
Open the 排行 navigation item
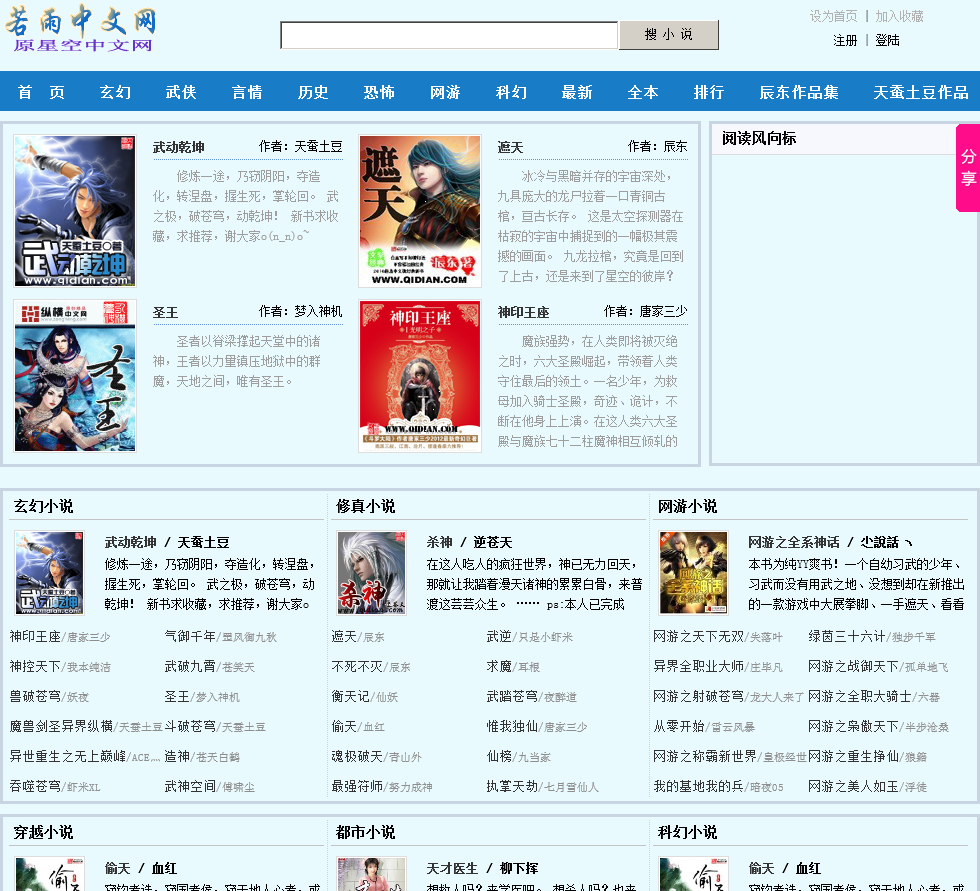(x=709, y=92)
